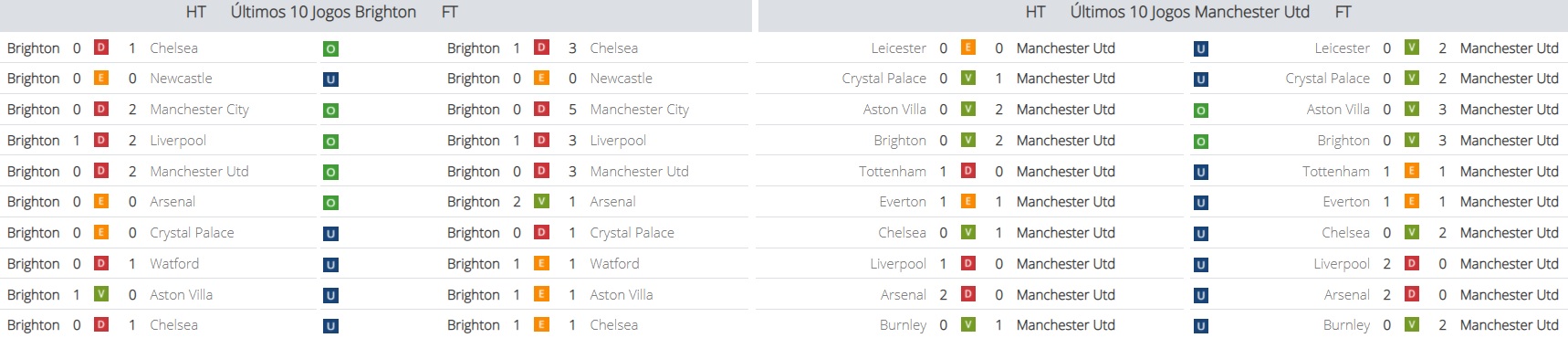Click blue U icon beside Brighton–Newcastle HT row

(x=330, y=79)
